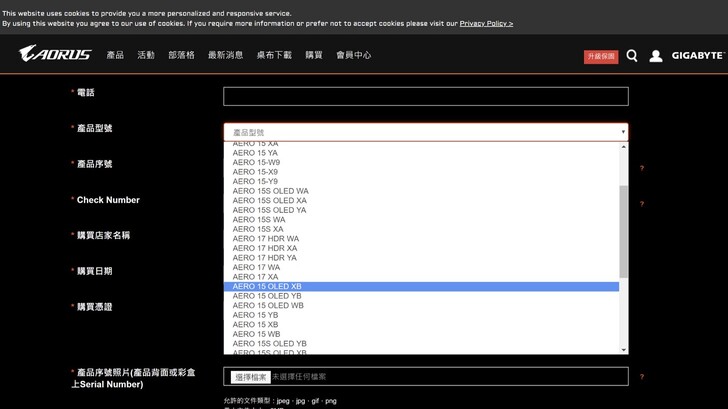Viewport: 728px width, 409px height.
Task: Open the user account icon
Action: tap(656, 56)
